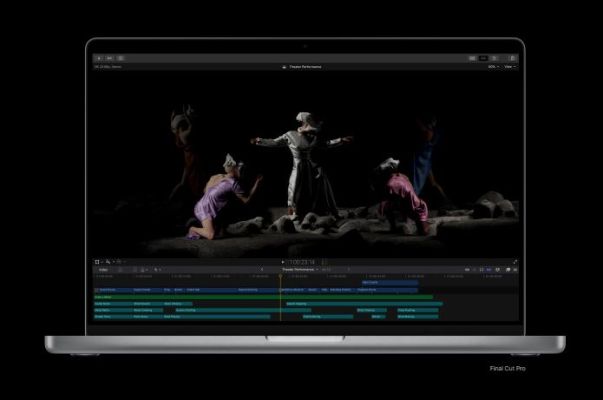Click the orange playhead on the timeline ruler
Viewport: 603px width, 400px height.
(280, 276)
